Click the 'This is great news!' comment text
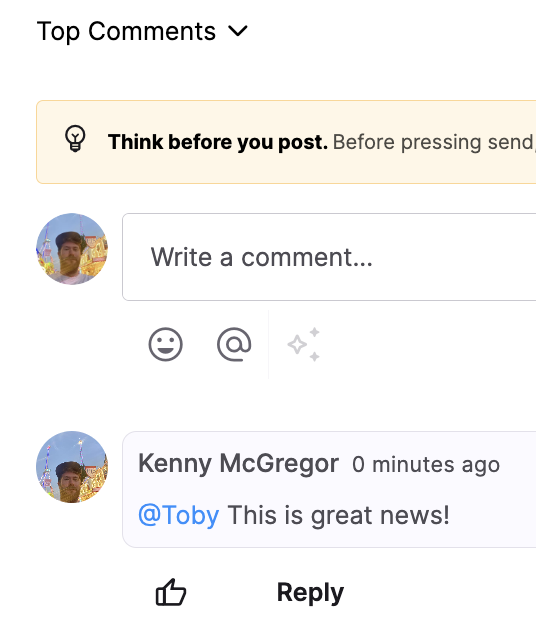536x630 pixels. (338, 515)
